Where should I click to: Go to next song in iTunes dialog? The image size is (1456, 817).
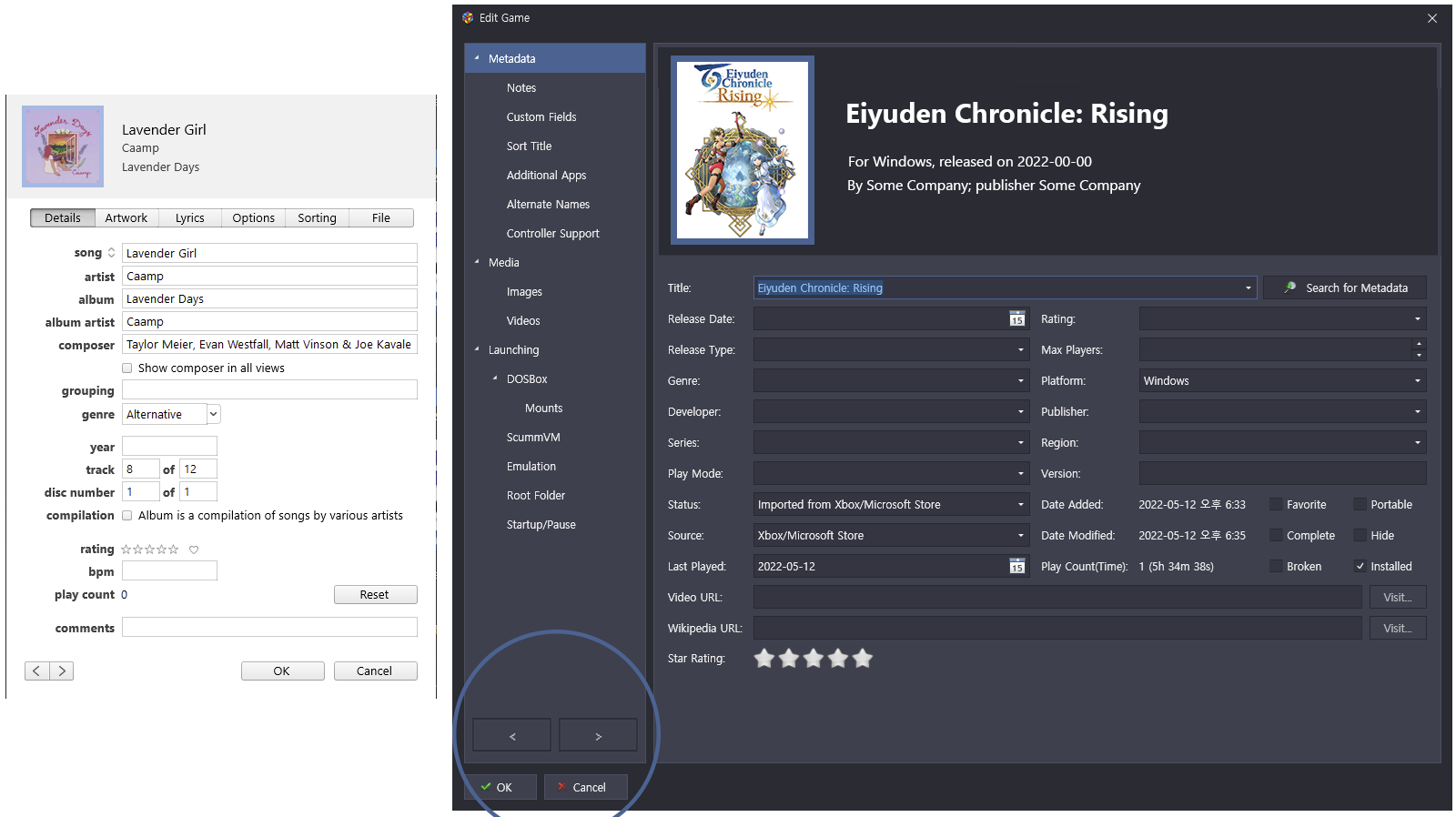[62, 671]
